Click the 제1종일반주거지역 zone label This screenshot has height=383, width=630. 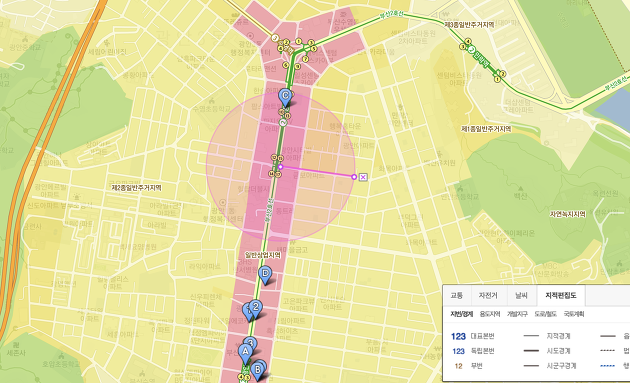click(486, 129)
